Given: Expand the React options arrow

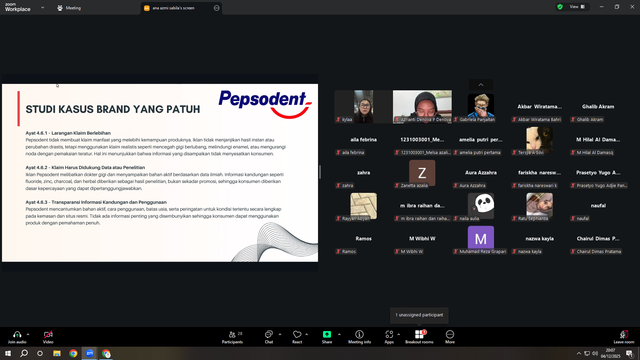Looking at the screenshot, I should (x=307, y=334).
